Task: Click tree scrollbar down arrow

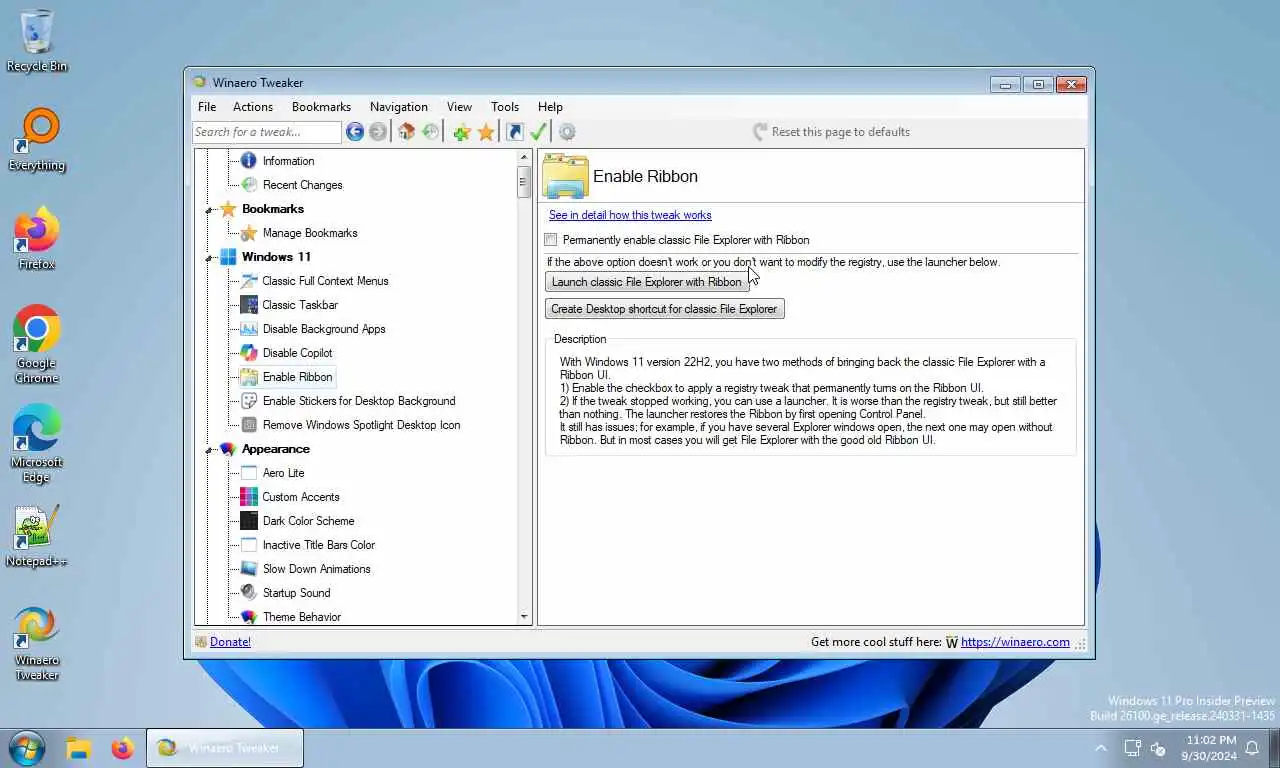Action: tap(524, 618)
